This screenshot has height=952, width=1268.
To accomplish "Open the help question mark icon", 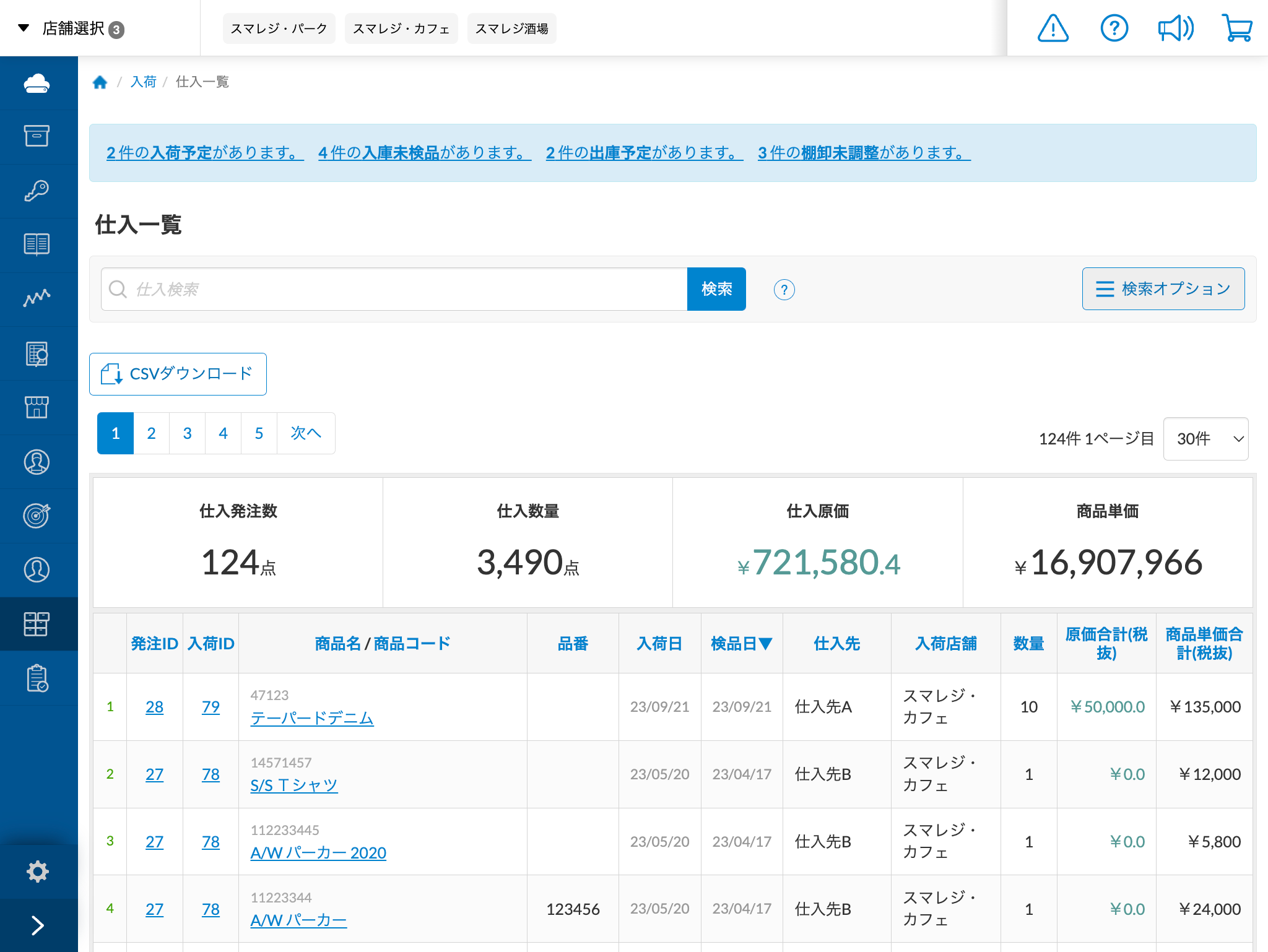I will click(x=1114, y=28).
